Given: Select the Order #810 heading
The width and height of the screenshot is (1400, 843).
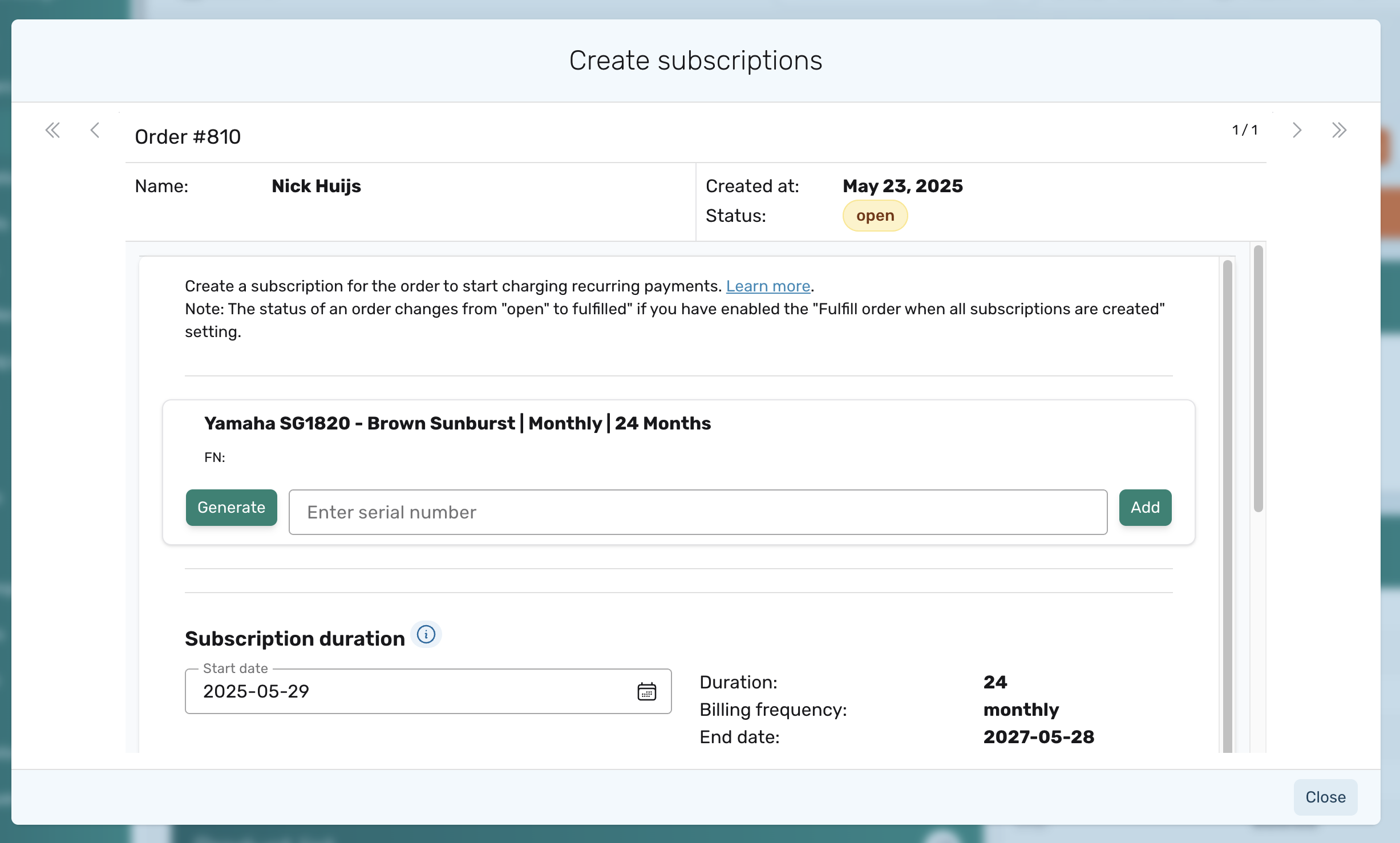Looking at the screenshot, I should point(188,137).
